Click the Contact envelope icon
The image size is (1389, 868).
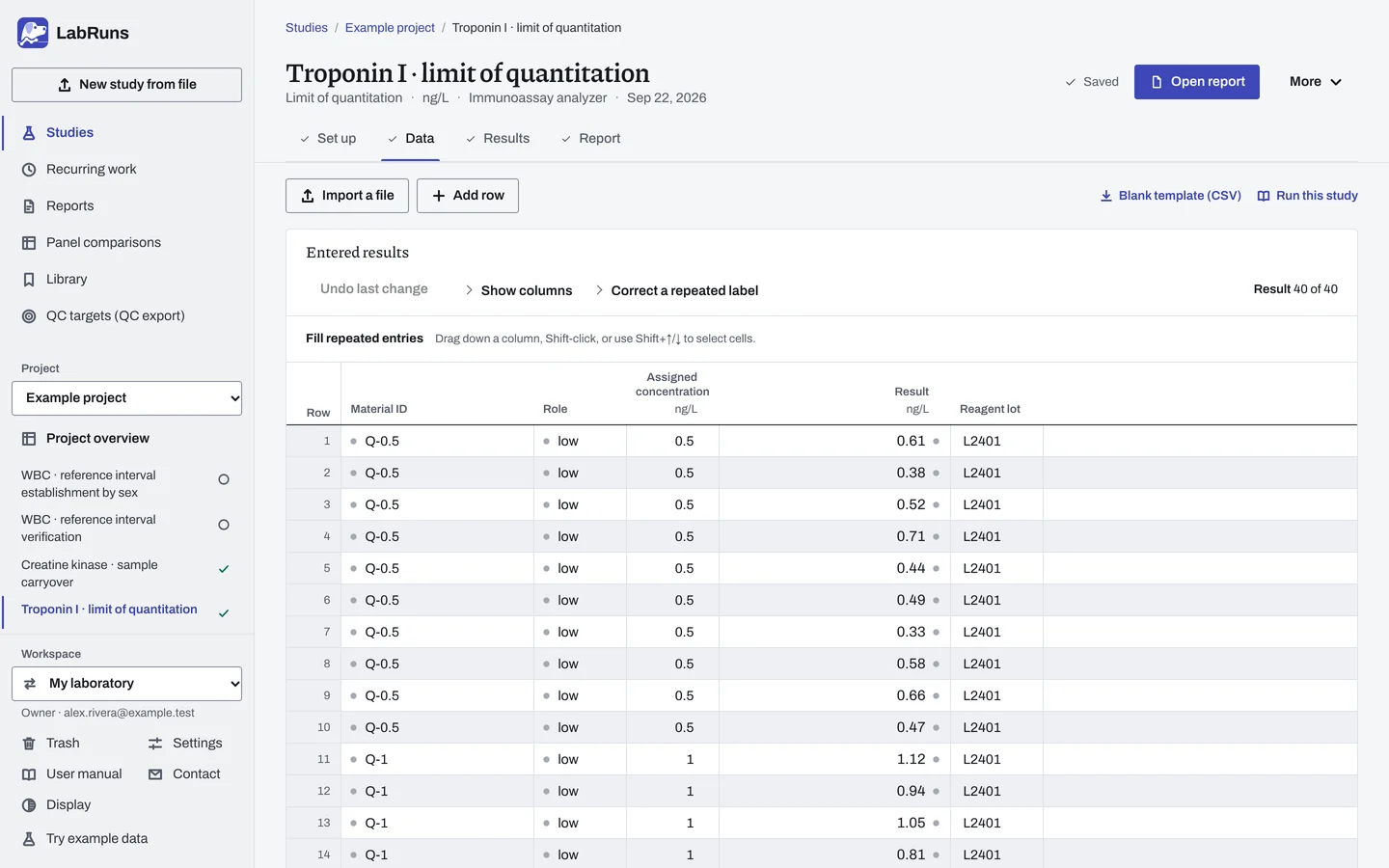pyautogui.click(x=155, y=774)
